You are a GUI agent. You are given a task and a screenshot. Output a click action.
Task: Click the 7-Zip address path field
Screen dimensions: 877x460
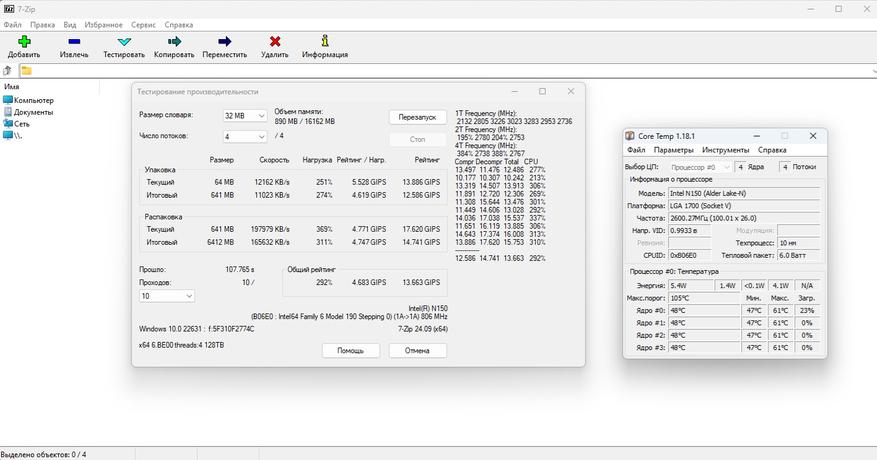coord(447,71)
